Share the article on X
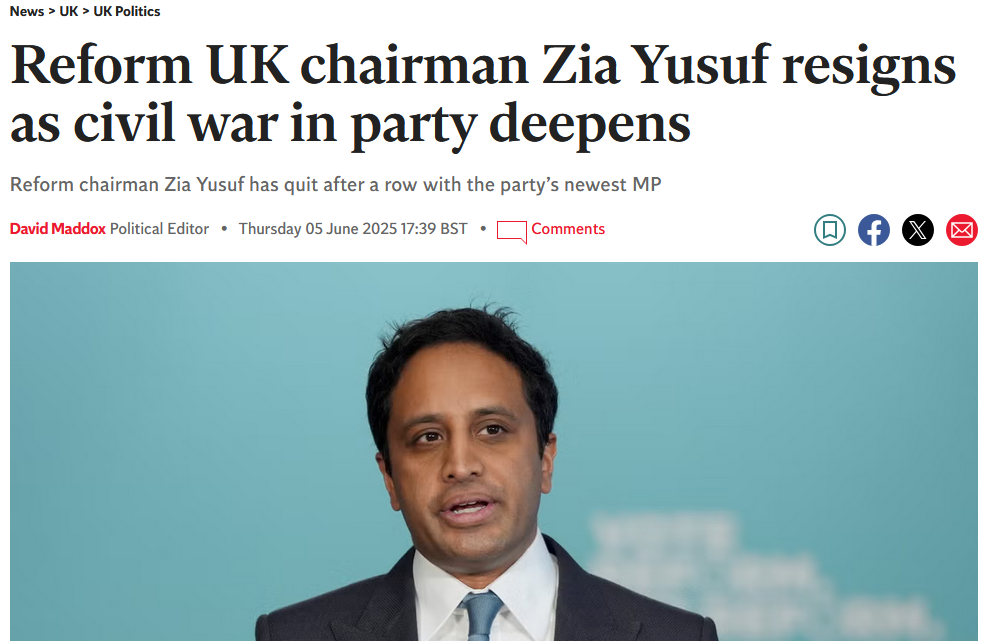 917,230
